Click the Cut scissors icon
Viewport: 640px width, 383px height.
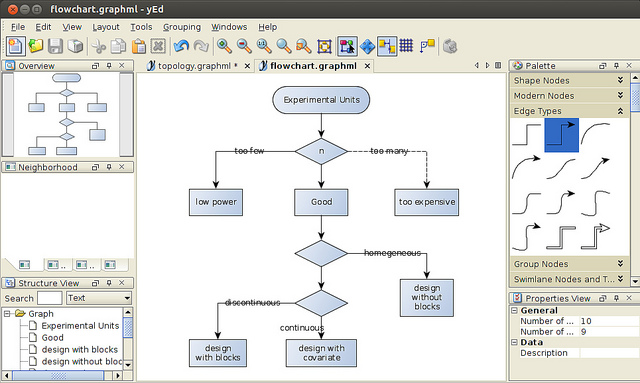click(98, 46)
